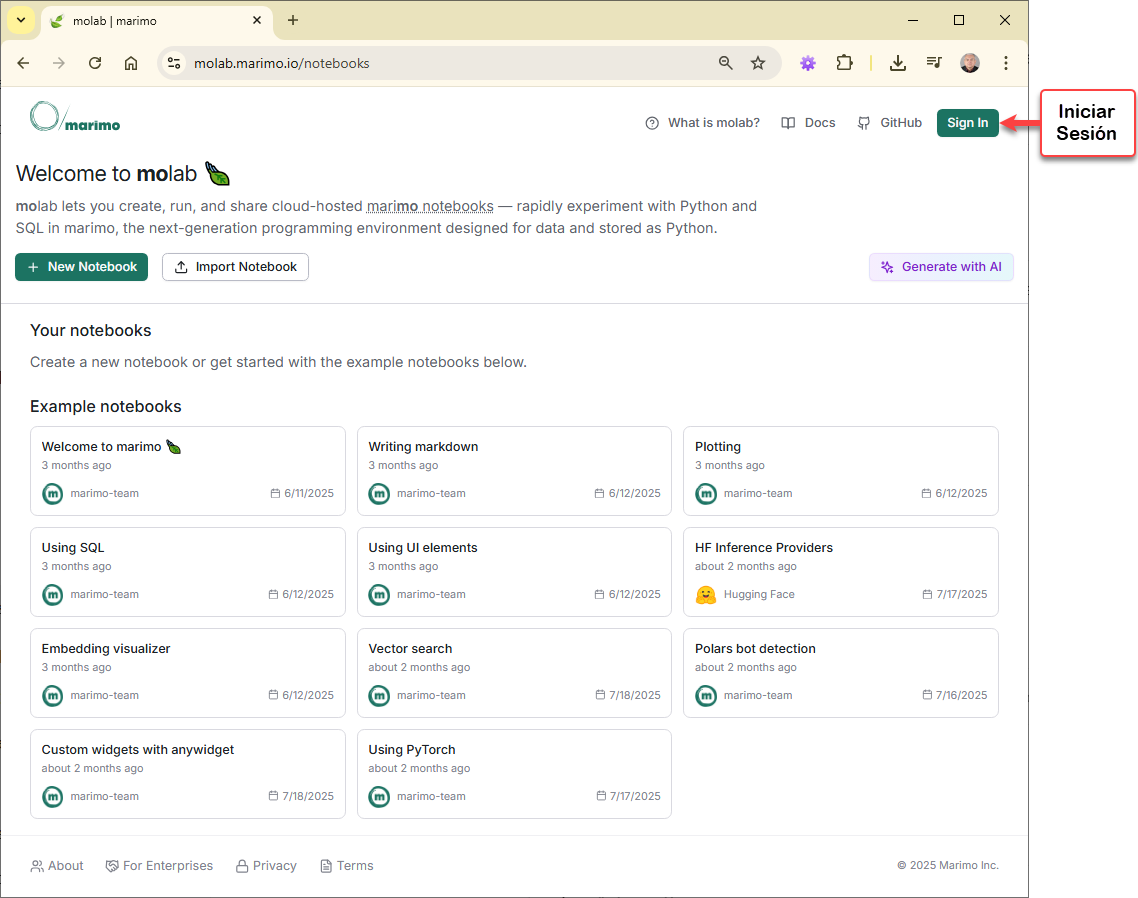The image size is (1138, 898).
Task: Open the Chrome profile avatar
Action: (x=970, y=63)
